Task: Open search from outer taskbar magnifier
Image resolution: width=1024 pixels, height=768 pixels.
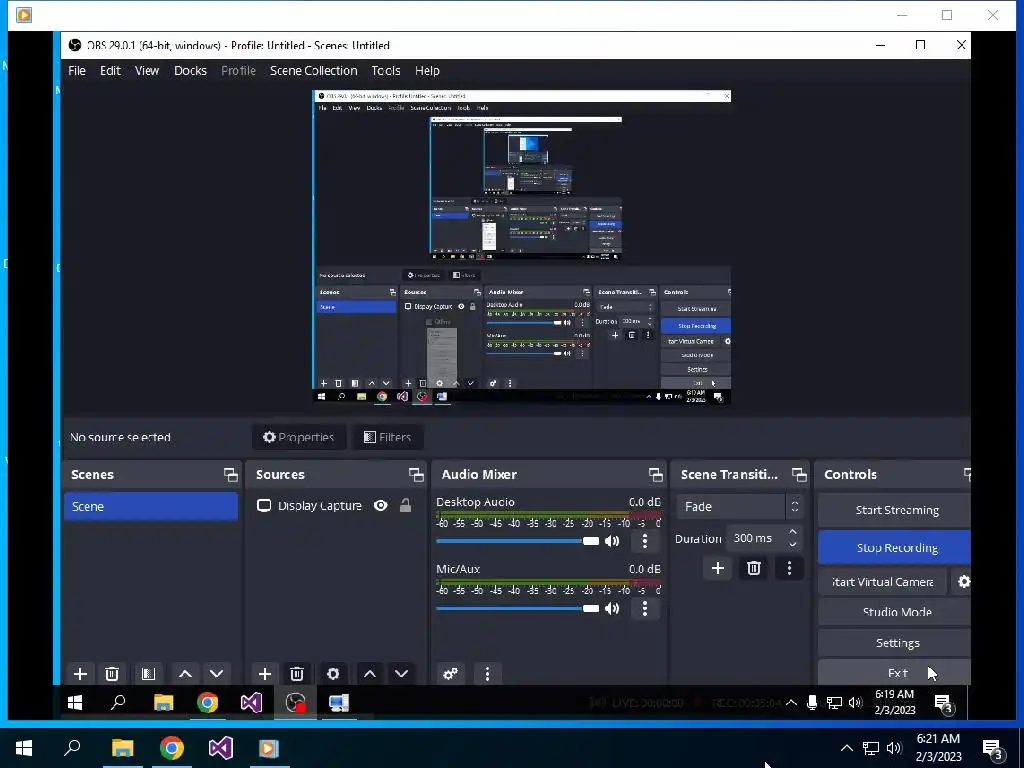Action: pyautogui.click(x=72, y=748)
